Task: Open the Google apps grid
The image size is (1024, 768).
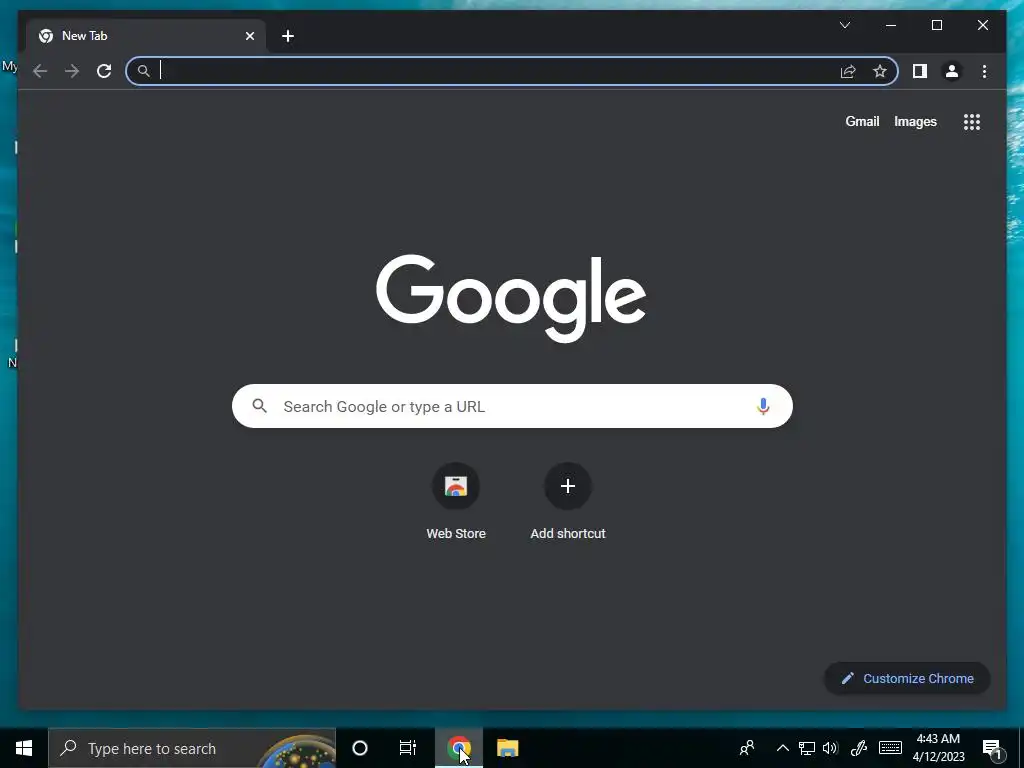Action: [972, 122]
